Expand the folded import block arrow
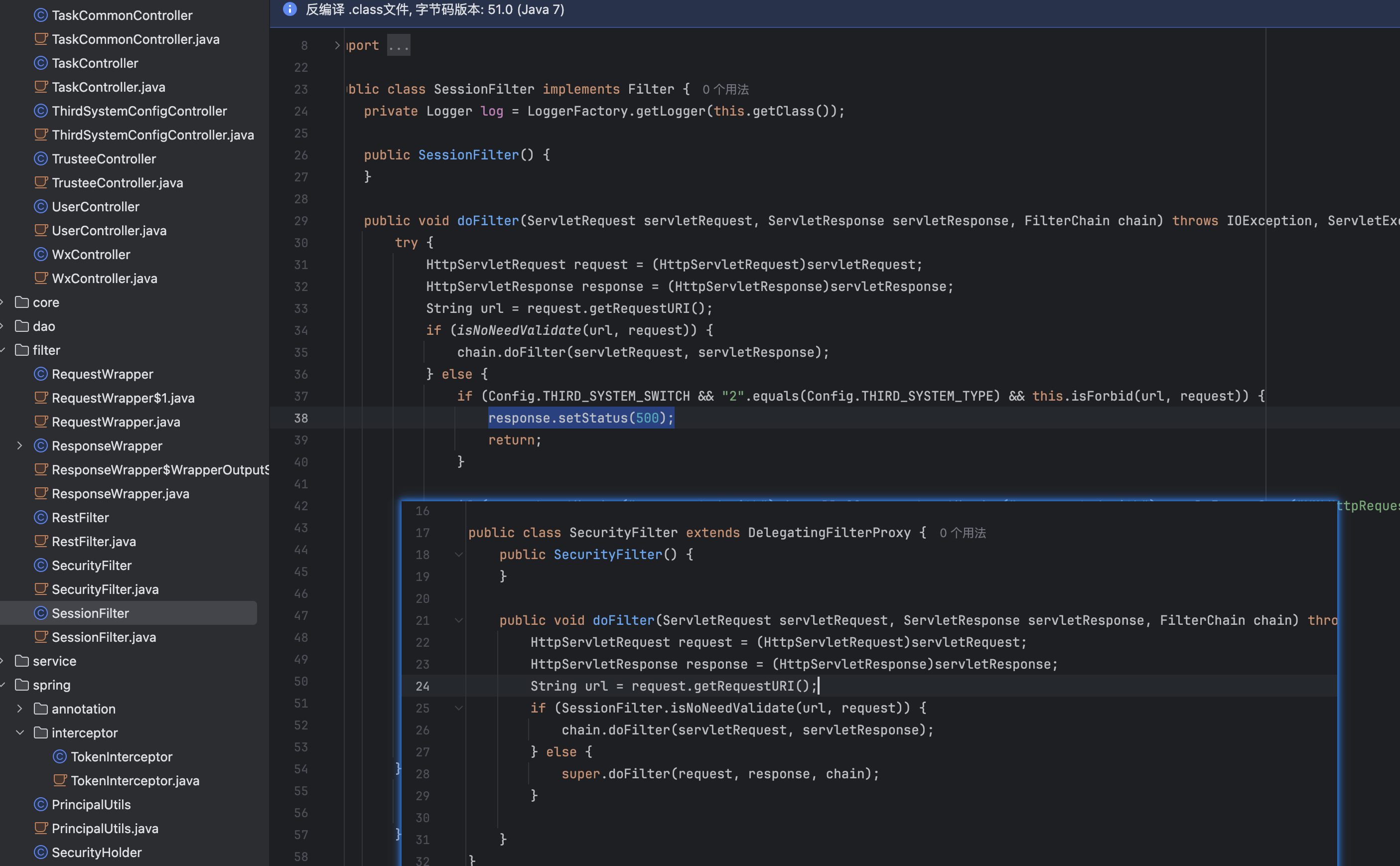Screen dimensions: 1400x866 click(x=337, y=45)
